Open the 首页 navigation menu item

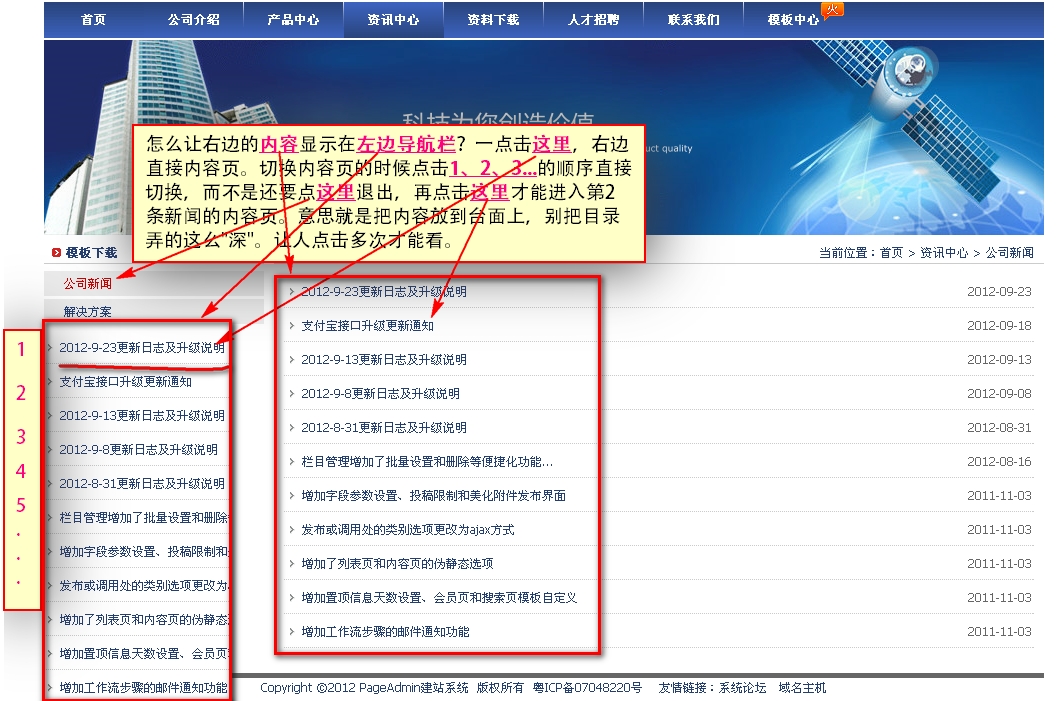(93, 20)
